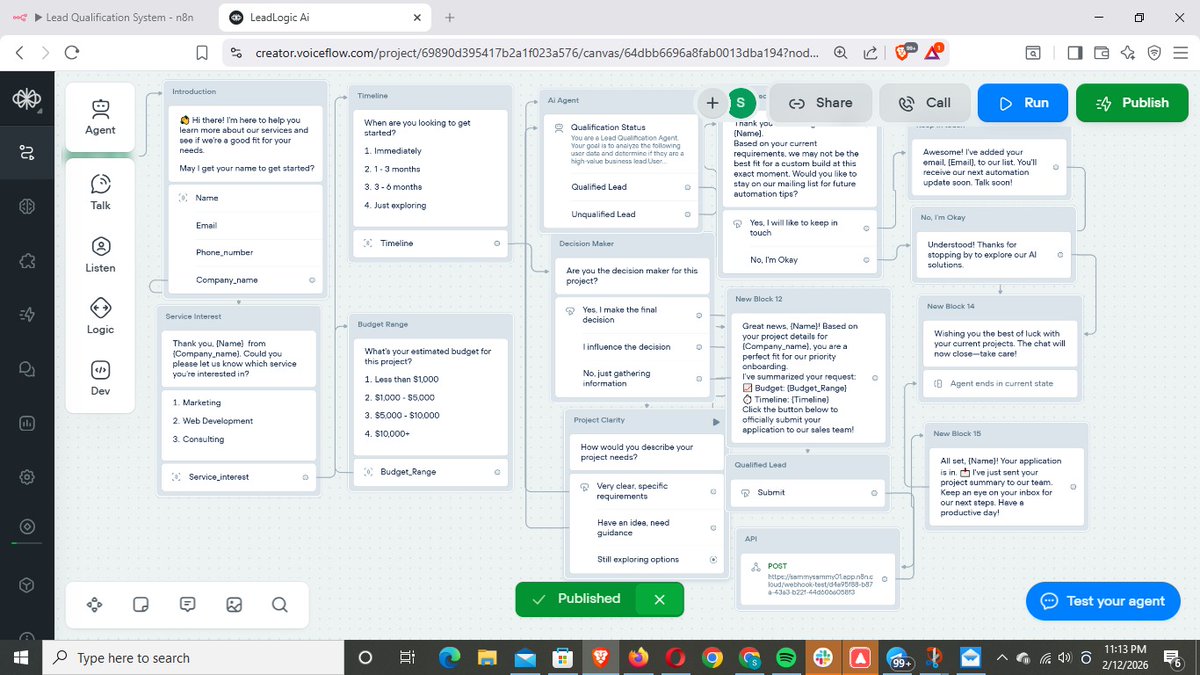
Task: Click the components icon in bottom toolbar
Action: (95, 604)
